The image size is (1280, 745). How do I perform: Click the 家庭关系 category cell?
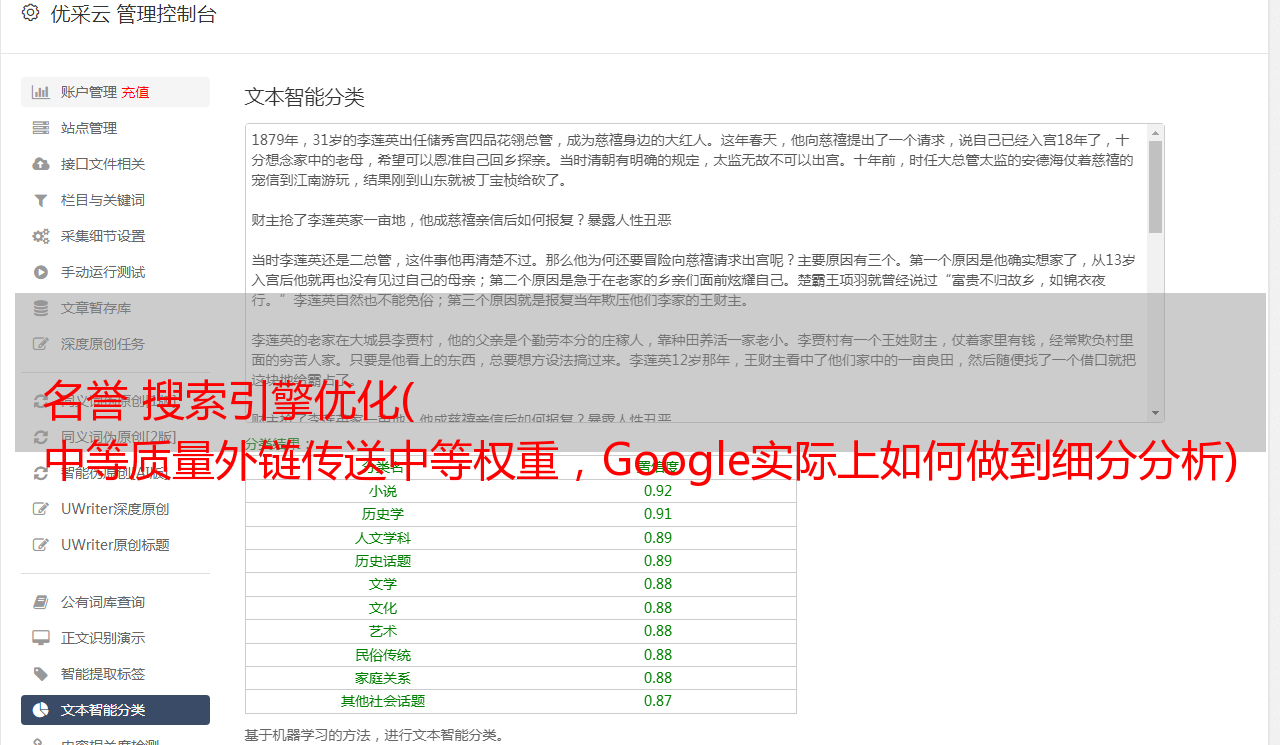[383, 678]
